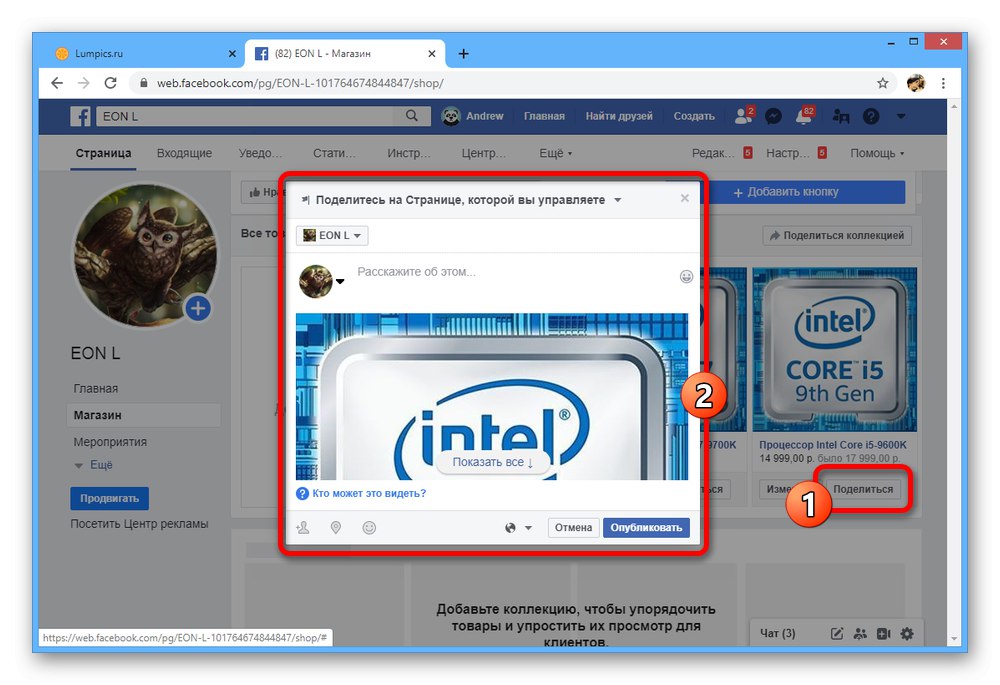Open Главная in left sidebar

click(96, 388)
